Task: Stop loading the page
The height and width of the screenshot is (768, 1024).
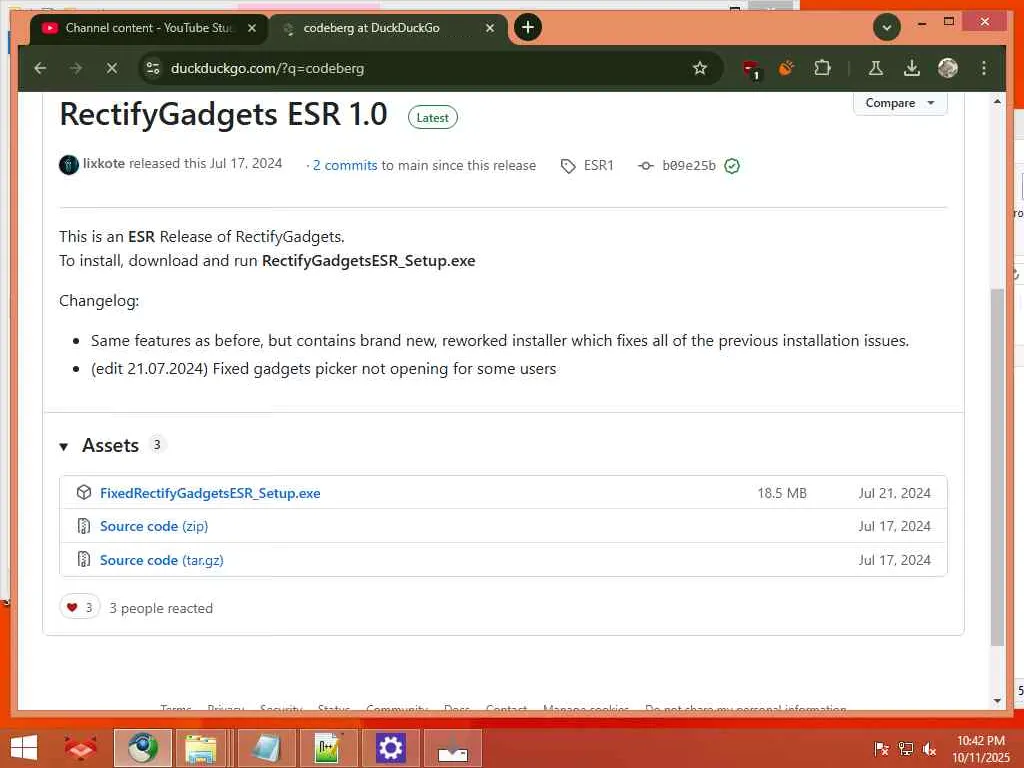Action: (112, 68)
